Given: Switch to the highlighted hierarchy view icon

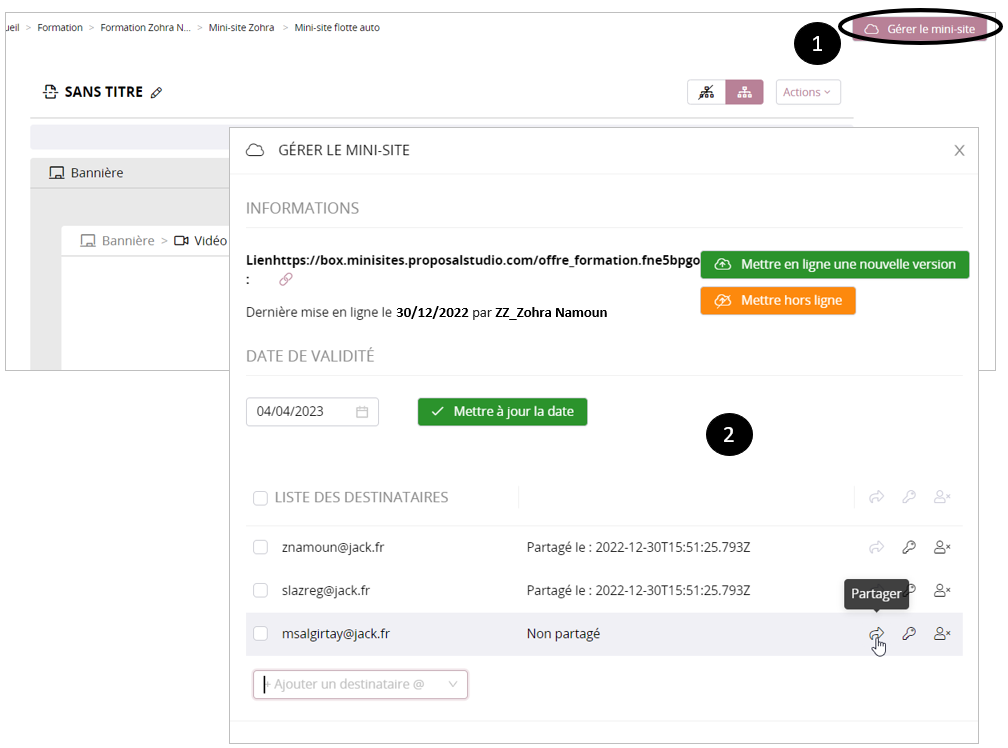Looking at the screenshot, I should pos(744,92).
